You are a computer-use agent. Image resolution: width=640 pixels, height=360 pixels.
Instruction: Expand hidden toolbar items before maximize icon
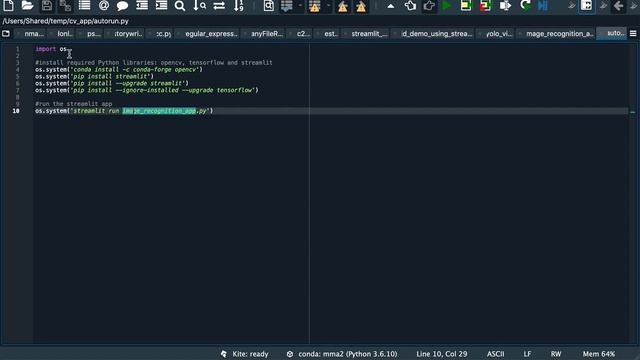pos(571,6)
